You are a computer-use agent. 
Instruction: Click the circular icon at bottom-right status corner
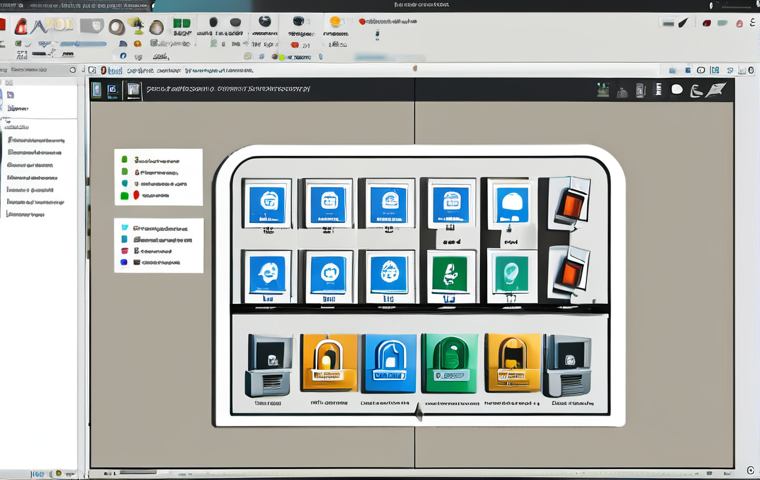[750, 470]
